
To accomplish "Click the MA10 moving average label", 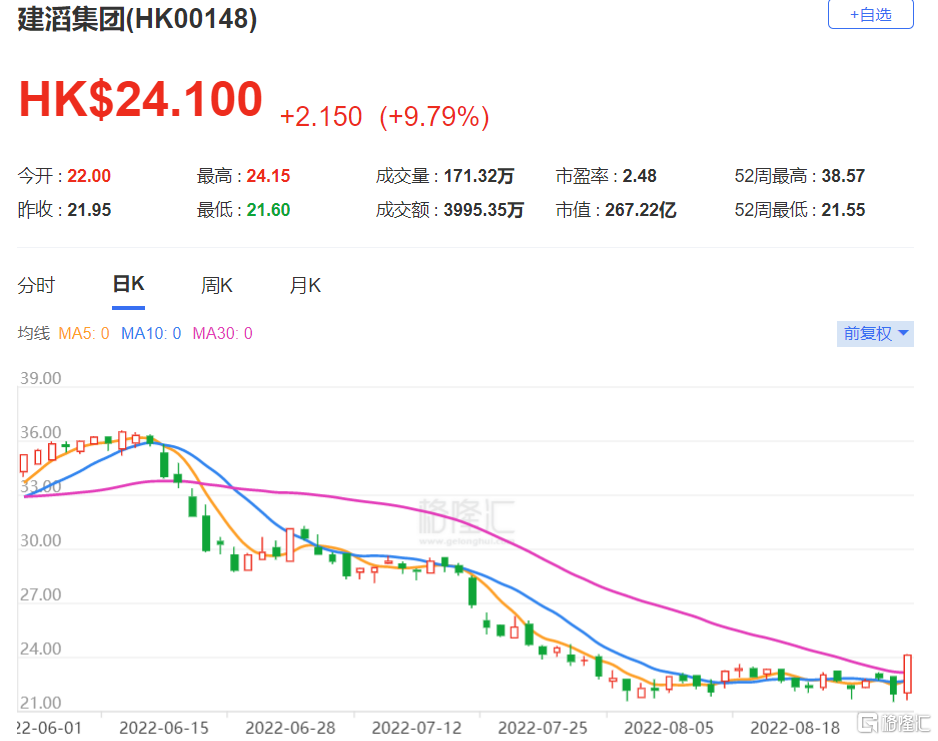I will click(x=151, y=333).
